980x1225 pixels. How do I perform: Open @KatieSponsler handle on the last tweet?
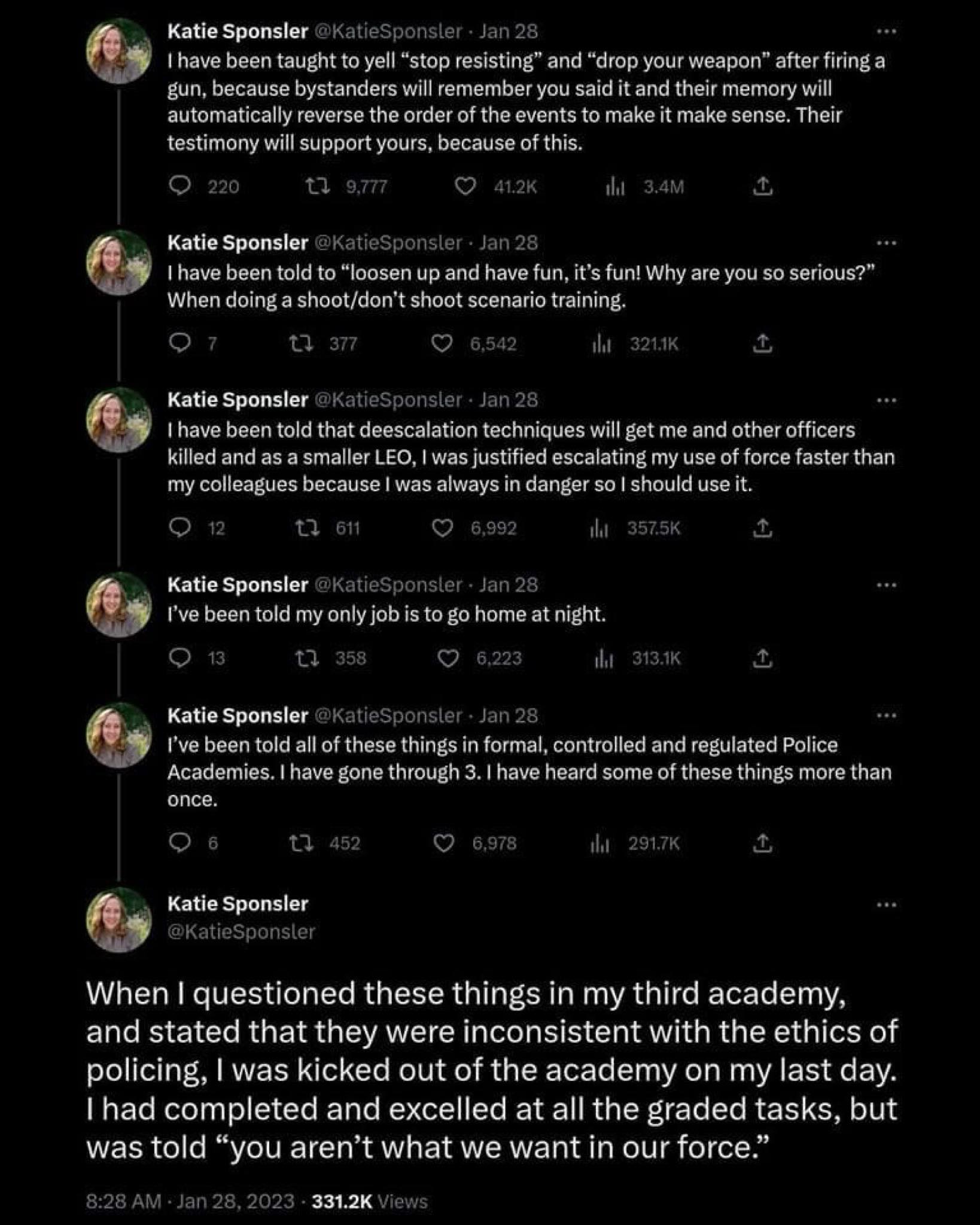coord(241,931)
